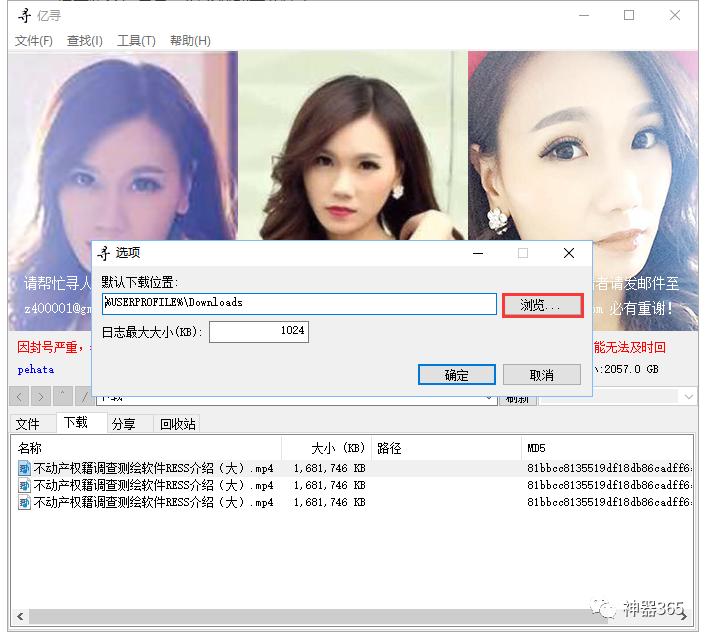Close the 选项 dialog

[x=569, y=253]
